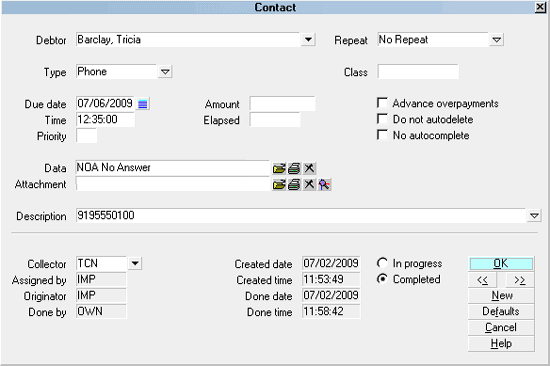Screen dimensions: 550x366
Task: Click the Collector field showing TCN
Action: [x=102, y=263]
